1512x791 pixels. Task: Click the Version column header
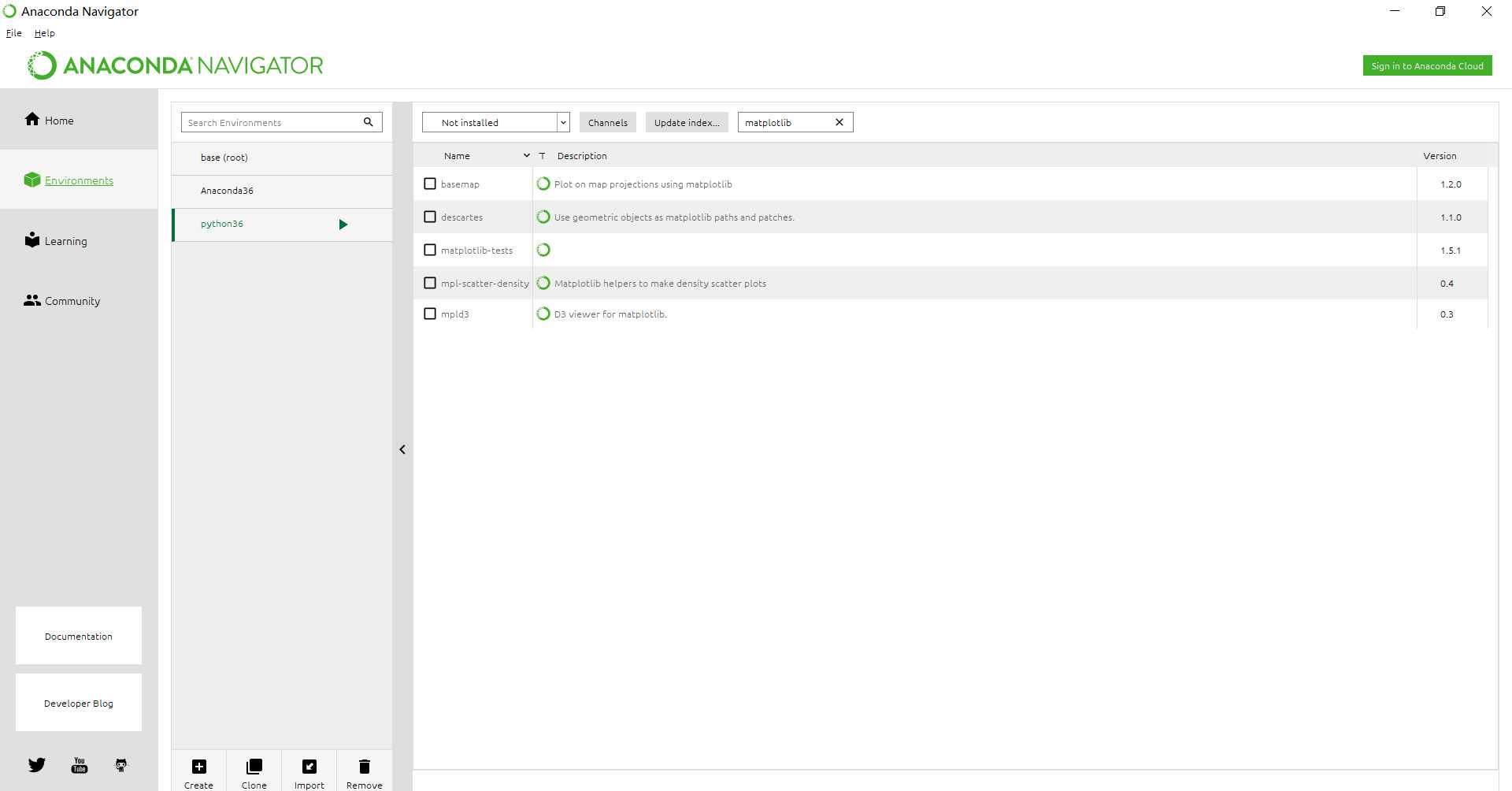pos(1440,156)
